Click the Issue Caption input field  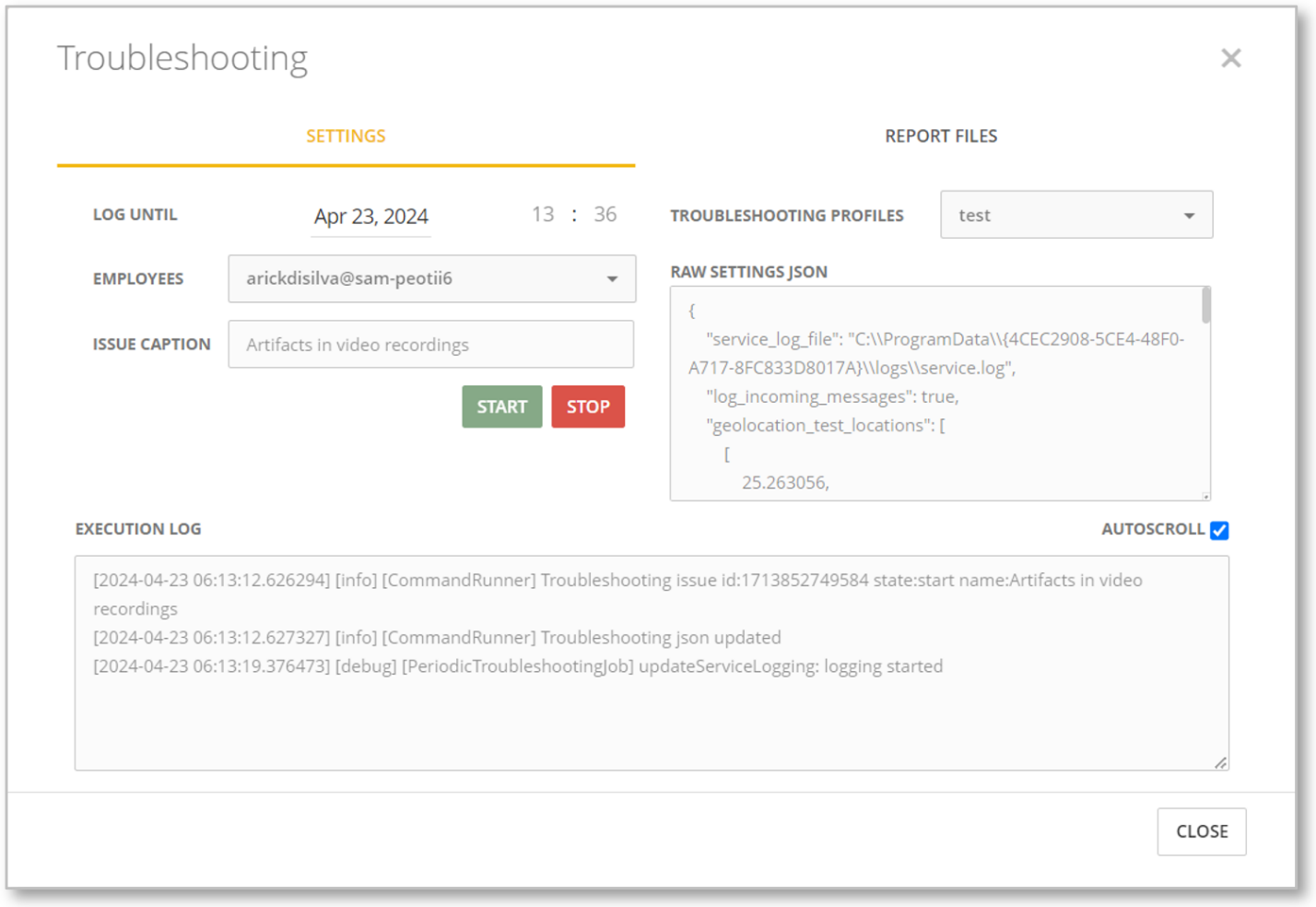point(430,344)
